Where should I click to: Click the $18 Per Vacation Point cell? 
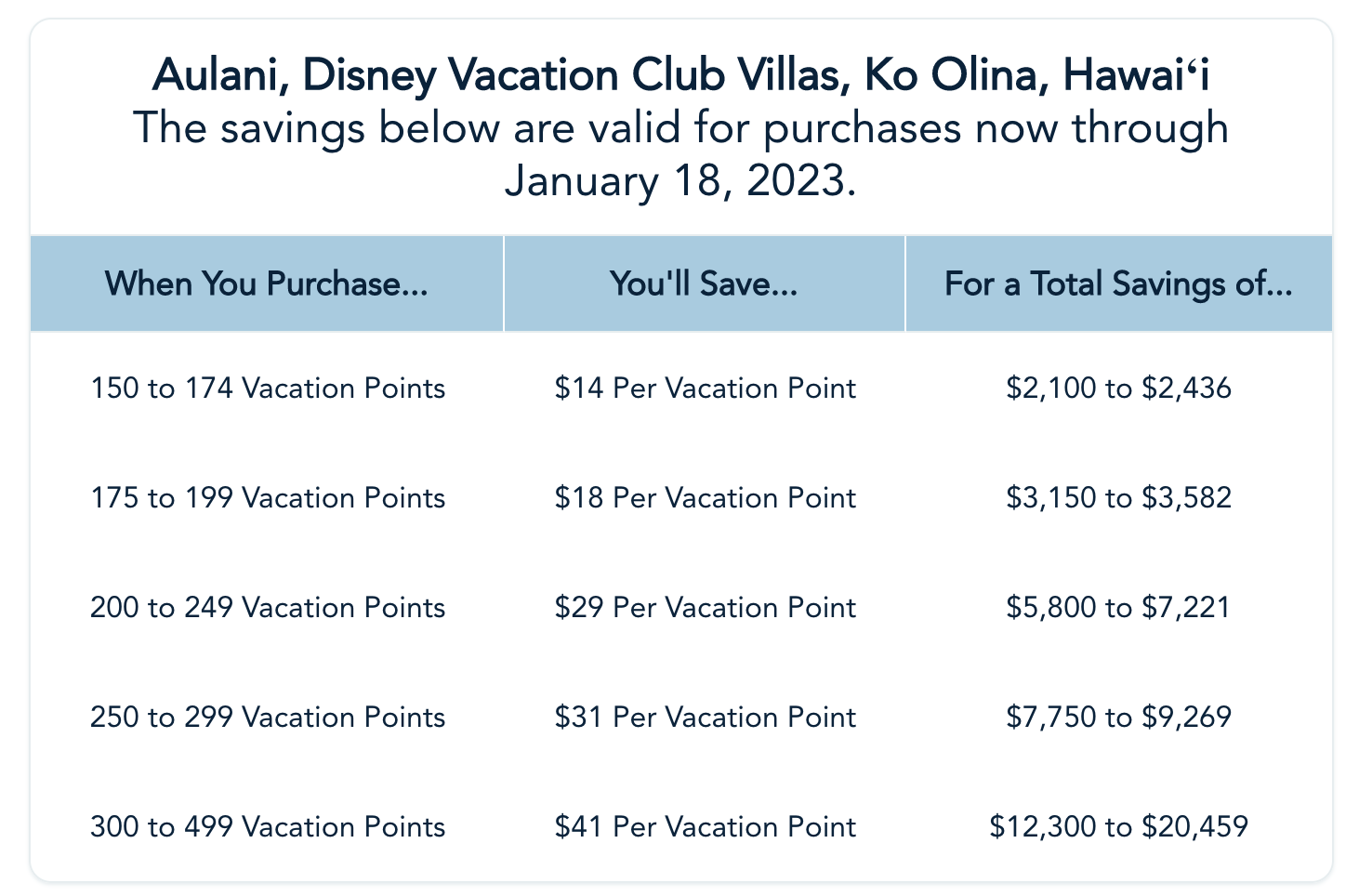pyautogui.click(x=705, y=497)
